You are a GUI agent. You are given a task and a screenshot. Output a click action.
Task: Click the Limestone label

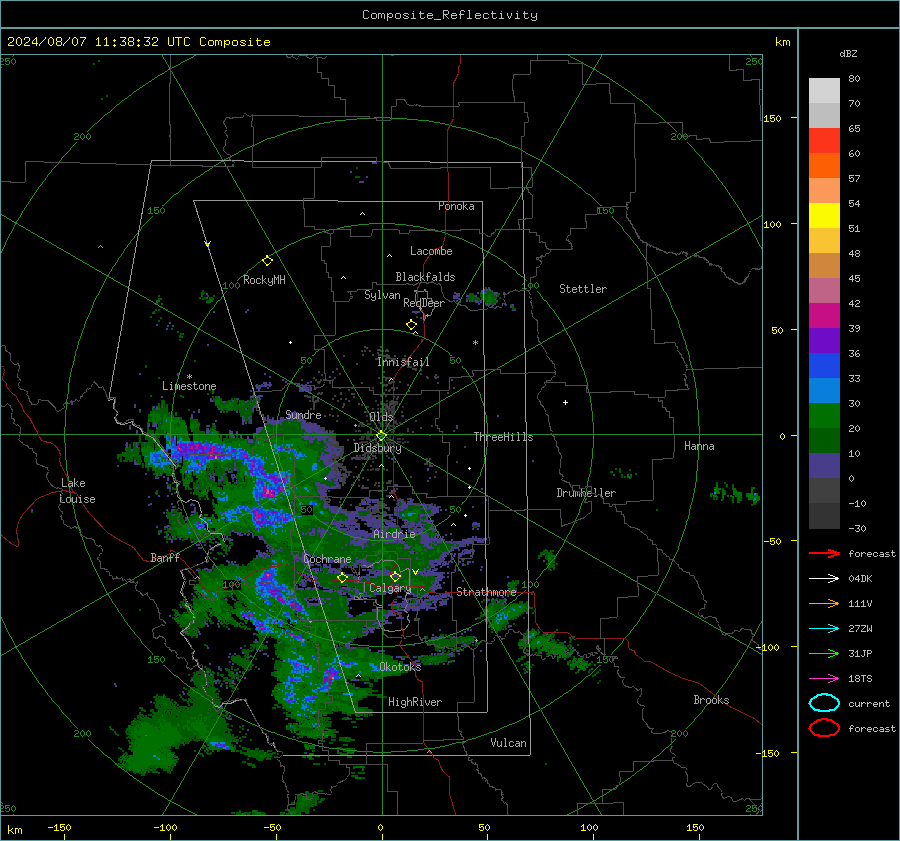coord(189,386)
